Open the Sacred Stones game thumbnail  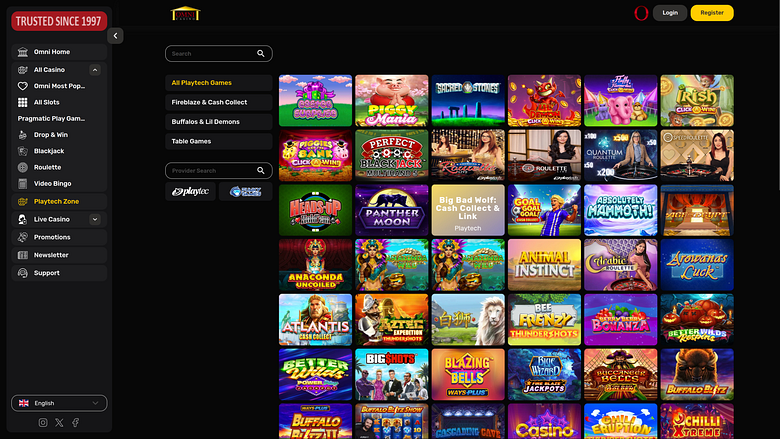[468, 101]
